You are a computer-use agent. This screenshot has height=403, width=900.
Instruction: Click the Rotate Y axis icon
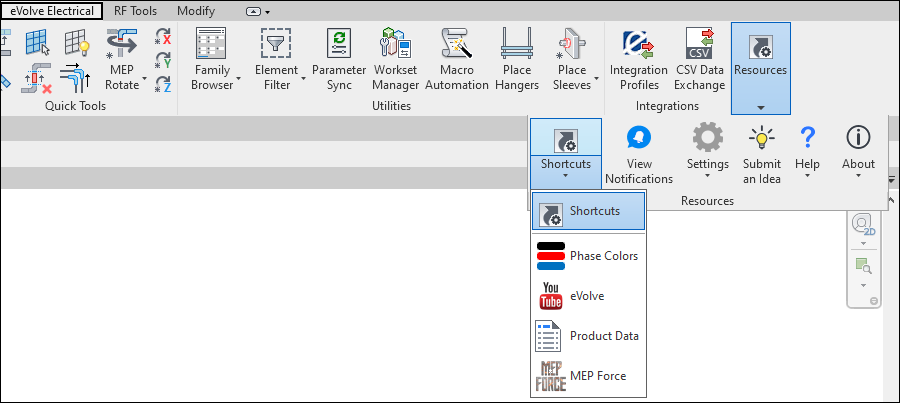pyautogui.click(x=164, y=60)
